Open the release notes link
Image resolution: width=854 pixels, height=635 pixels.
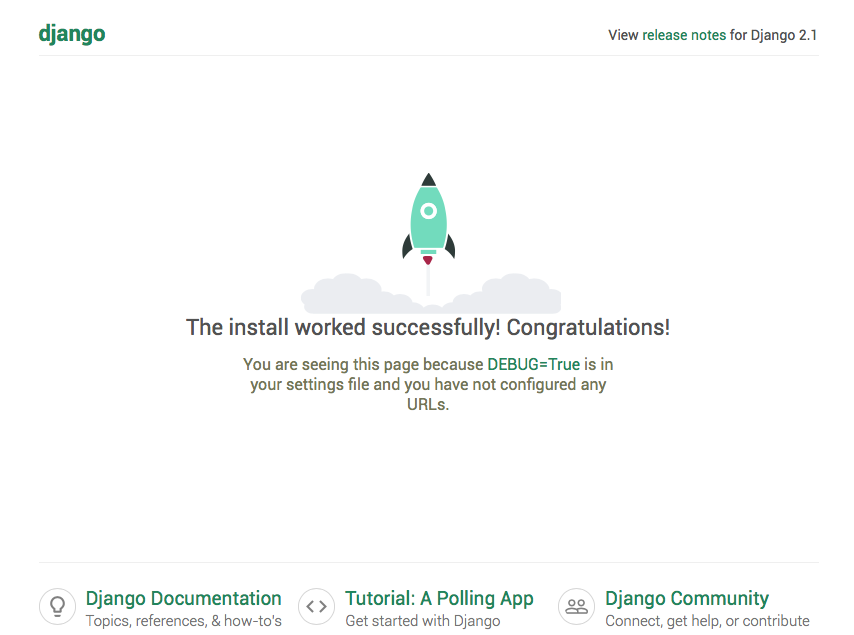pyautogui.click(x=681, y=34)
